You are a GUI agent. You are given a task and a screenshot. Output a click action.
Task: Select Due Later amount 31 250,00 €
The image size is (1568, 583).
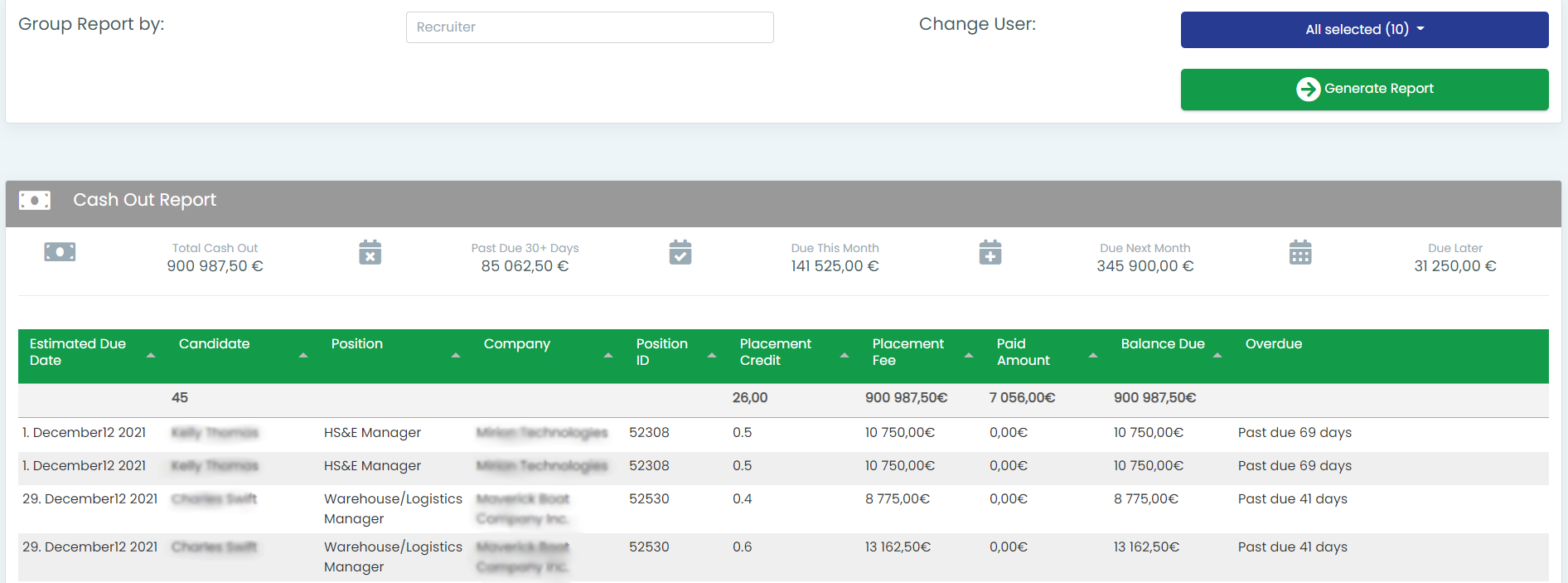coord(1455,266)
